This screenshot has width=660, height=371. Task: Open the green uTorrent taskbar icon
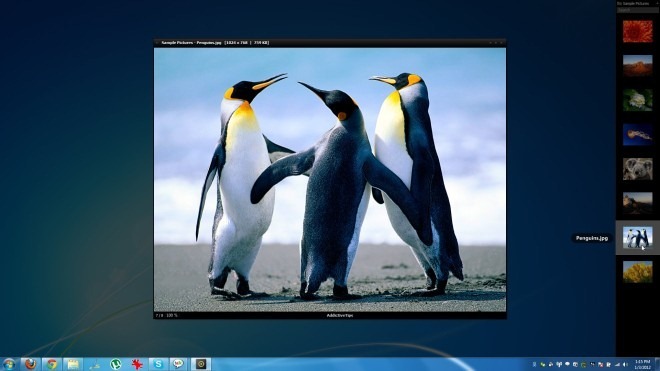coord(115,364)
